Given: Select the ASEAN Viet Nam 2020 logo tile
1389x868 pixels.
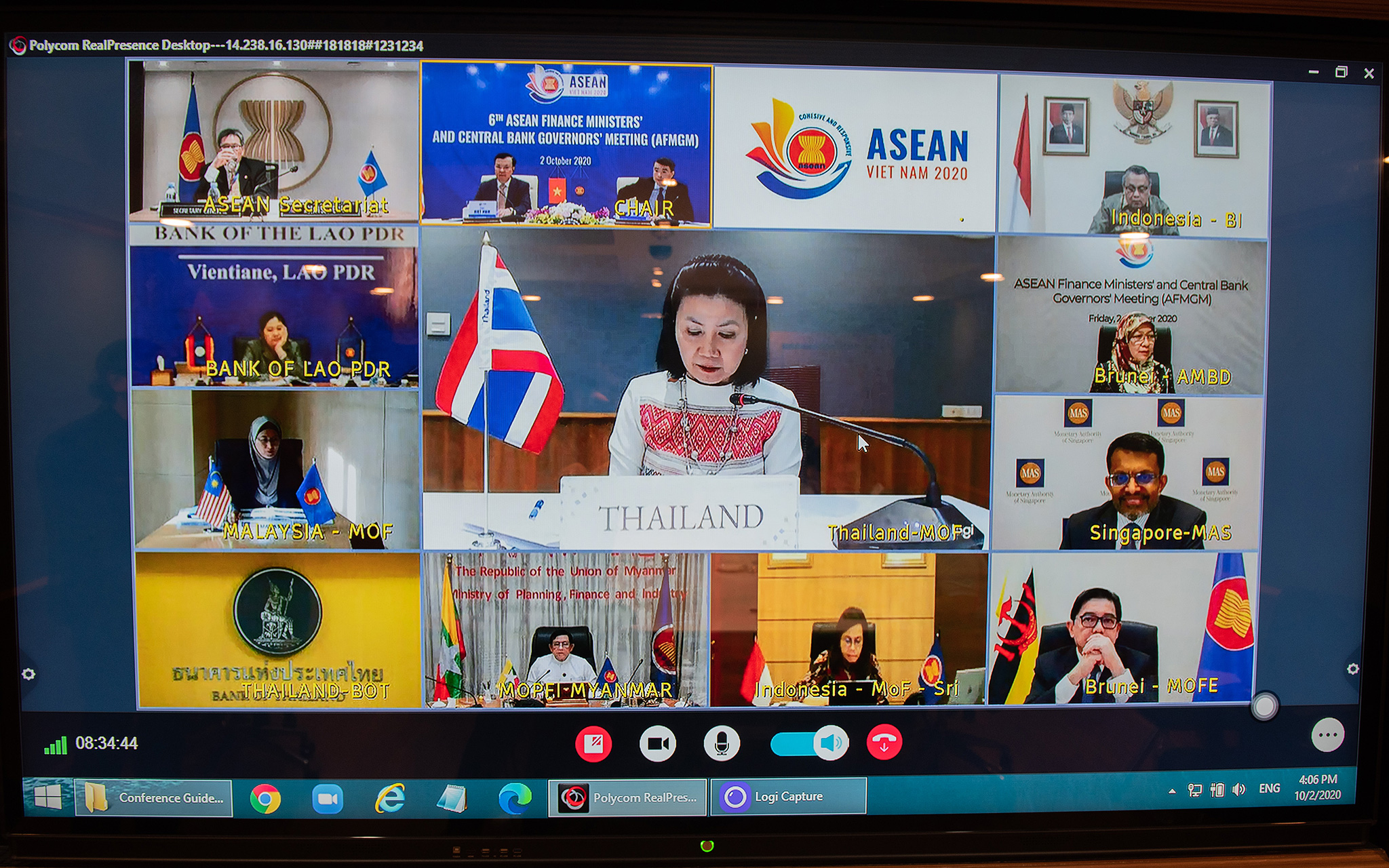Looking at the screenshot, I should pos(855,149).
